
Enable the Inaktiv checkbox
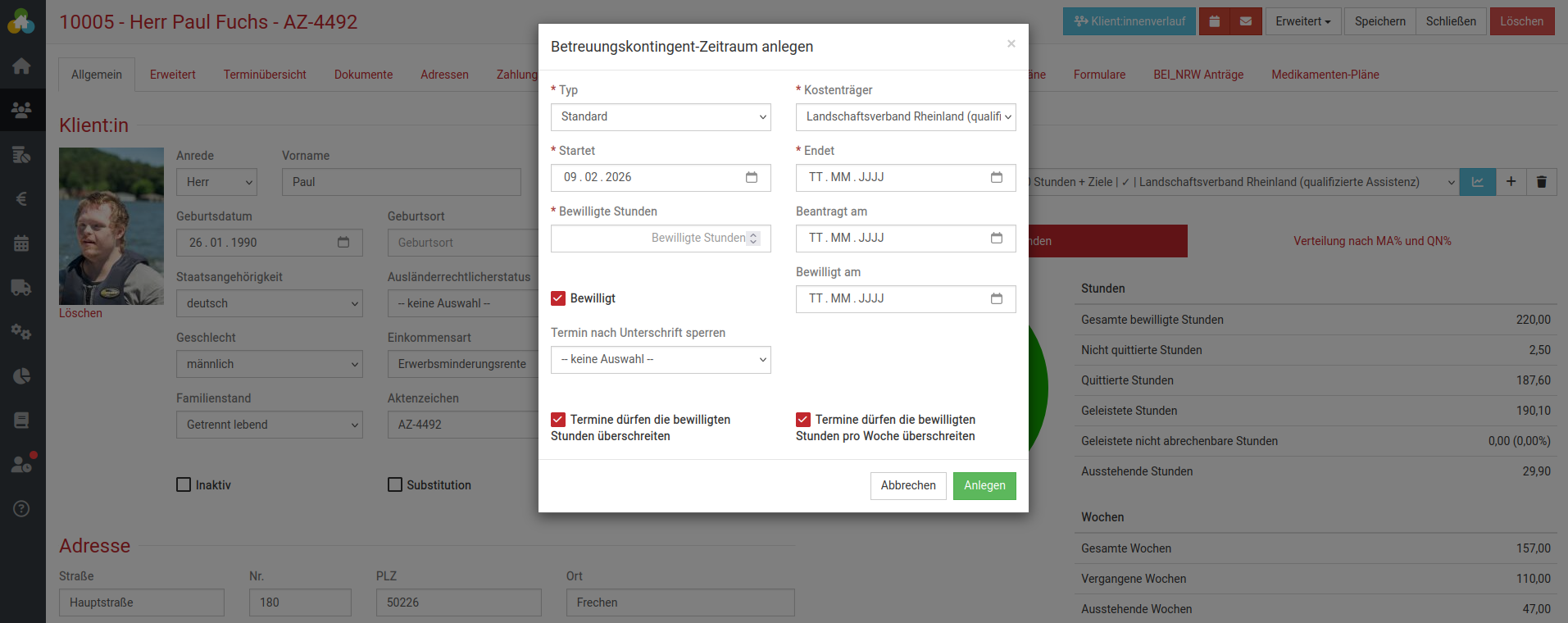coord(184,484)
